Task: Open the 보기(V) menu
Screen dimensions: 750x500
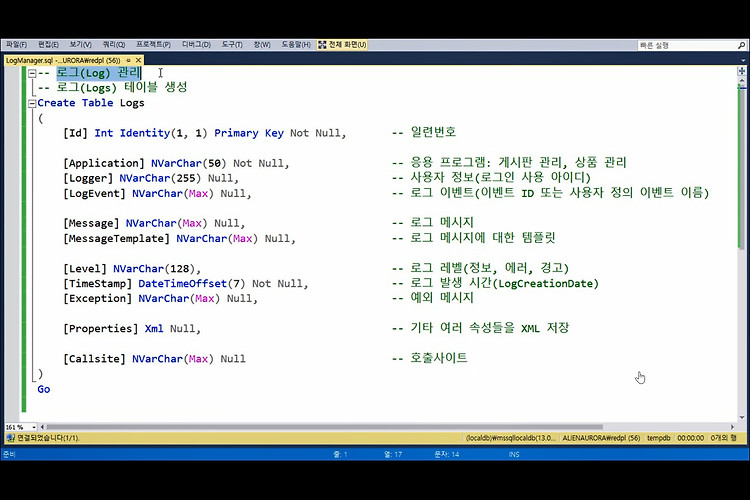Action: (x=80, y=44)
